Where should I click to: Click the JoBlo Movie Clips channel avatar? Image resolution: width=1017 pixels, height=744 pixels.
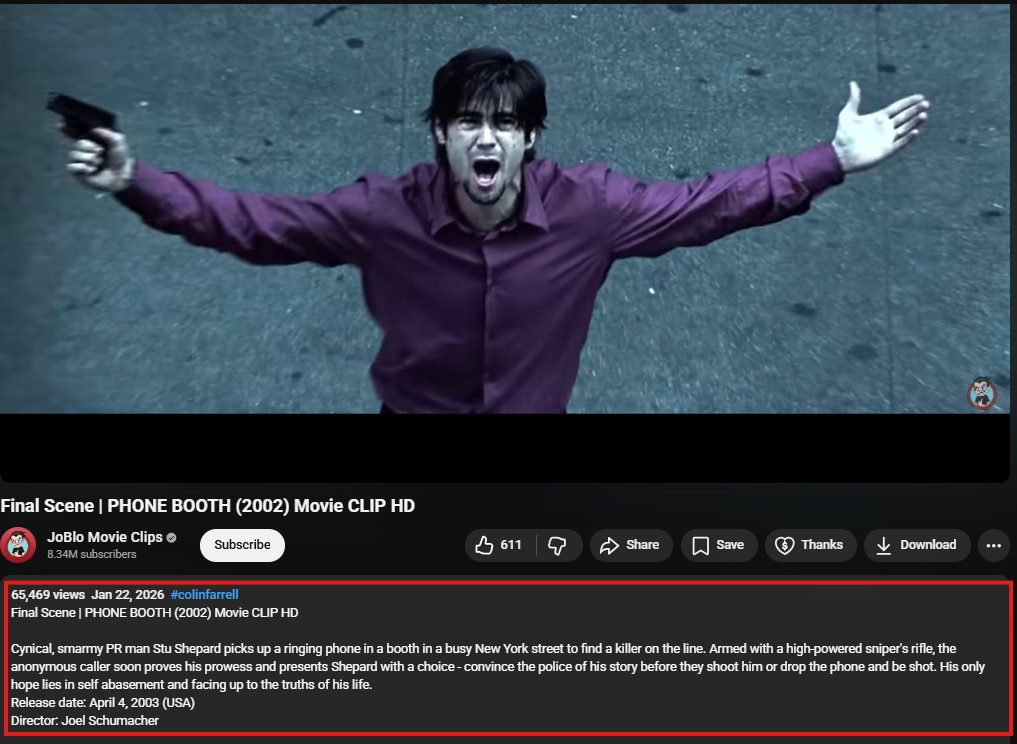(18, 545)
